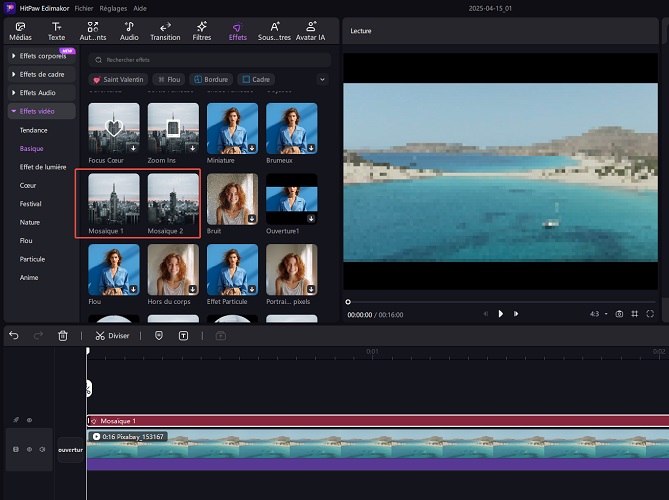Download the Bruit effect
The height and width of the screenshot is (500, 669).
pyautogui.click(x=252, y=218)
